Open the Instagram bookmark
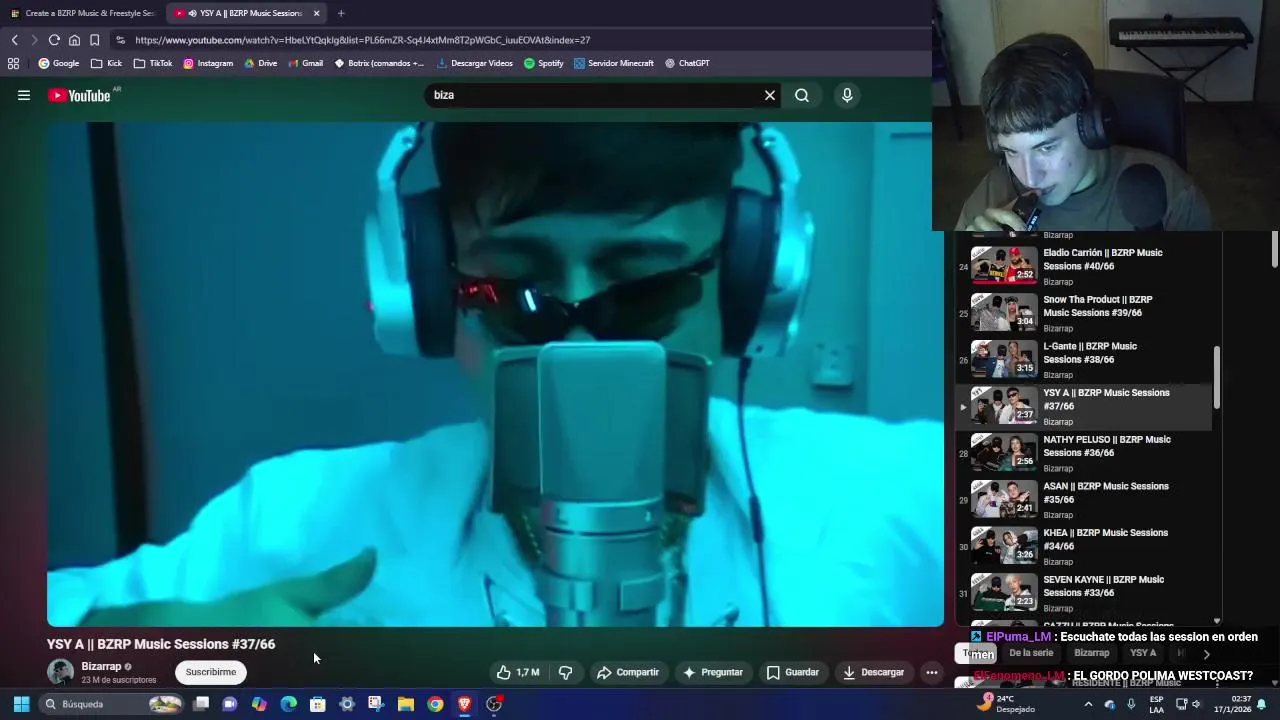The height and width of the screenshot is (720, 1280). point(208,63)
